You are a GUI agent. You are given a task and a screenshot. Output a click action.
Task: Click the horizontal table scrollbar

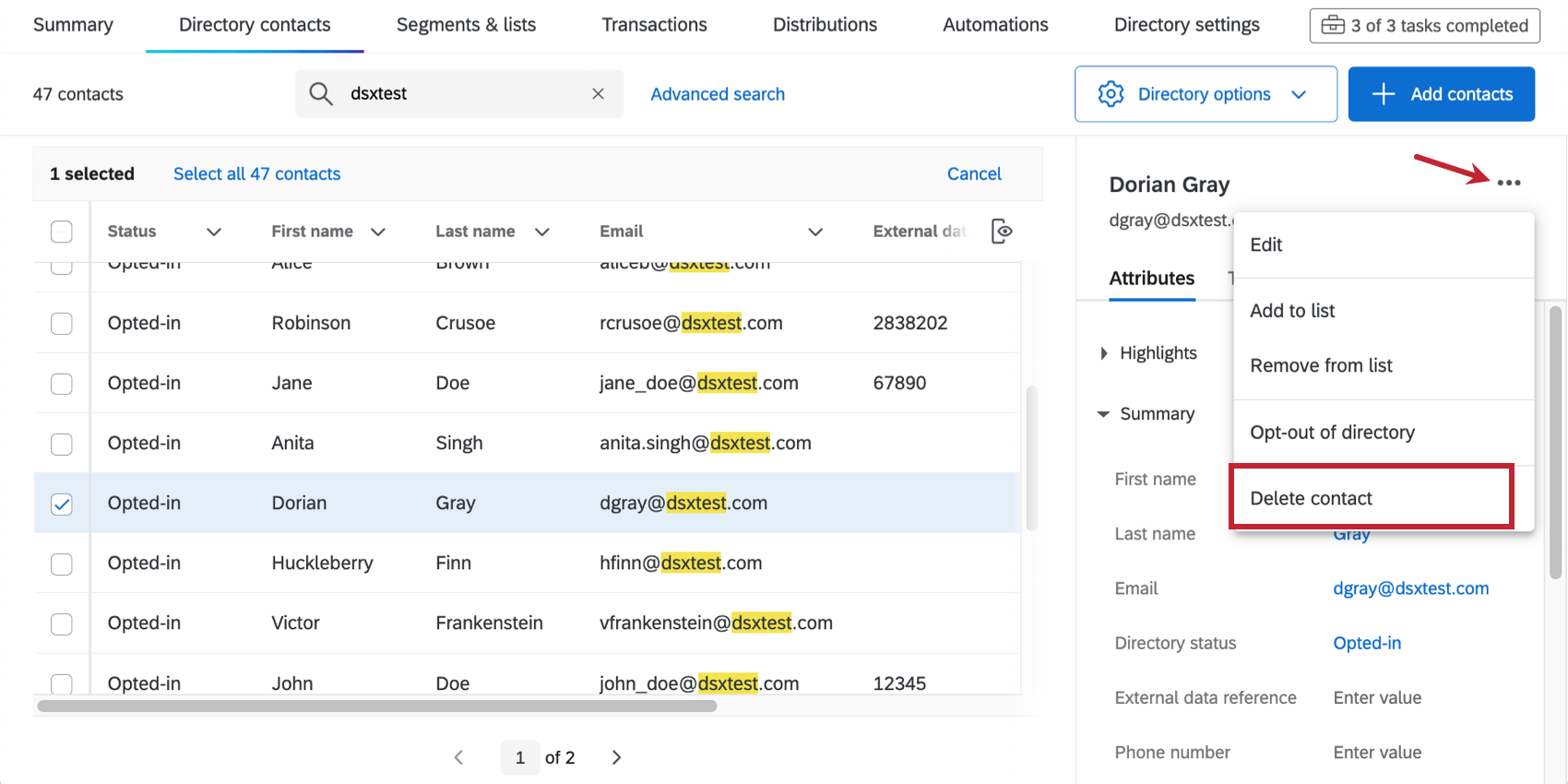coord(376,707)
